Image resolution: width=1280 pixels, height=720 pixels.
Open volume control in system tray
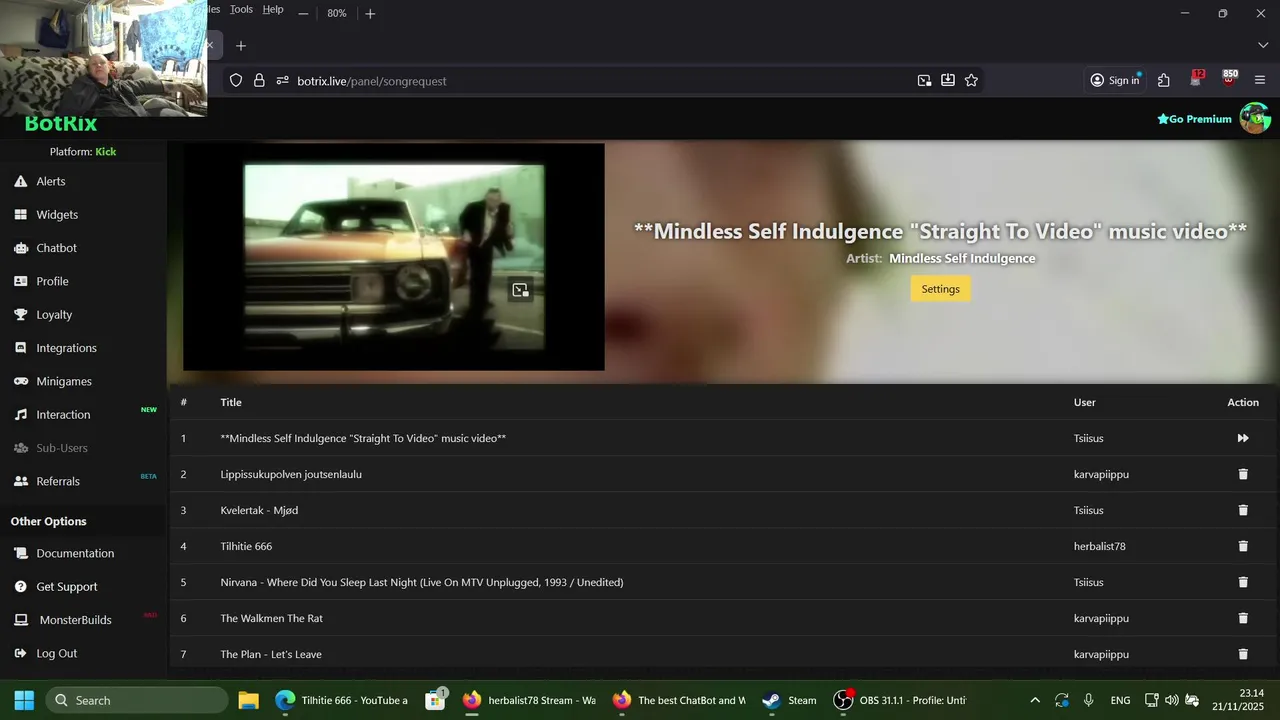click(1171, 700)
